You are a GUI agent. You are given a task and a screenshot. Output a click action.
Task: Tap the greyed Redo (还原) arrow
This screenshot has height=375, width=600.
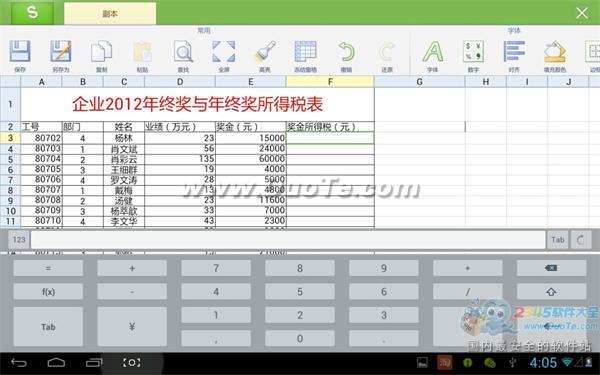387,52
